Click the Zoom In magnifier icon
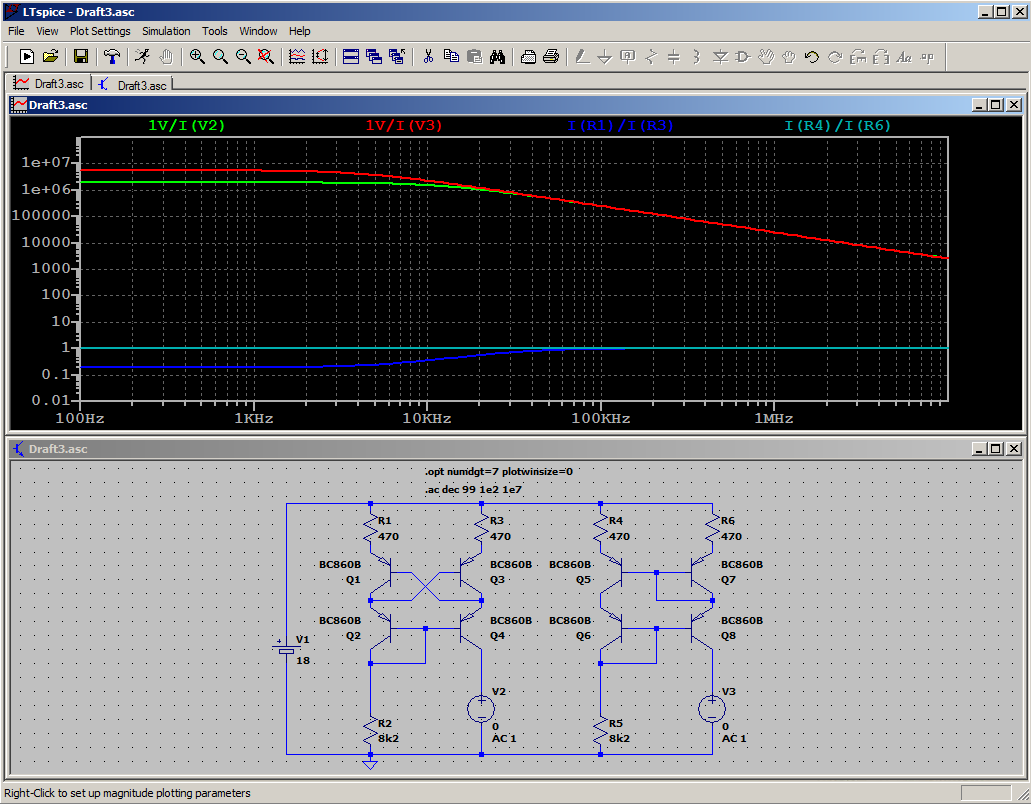1031x804 pixels. 197,57
